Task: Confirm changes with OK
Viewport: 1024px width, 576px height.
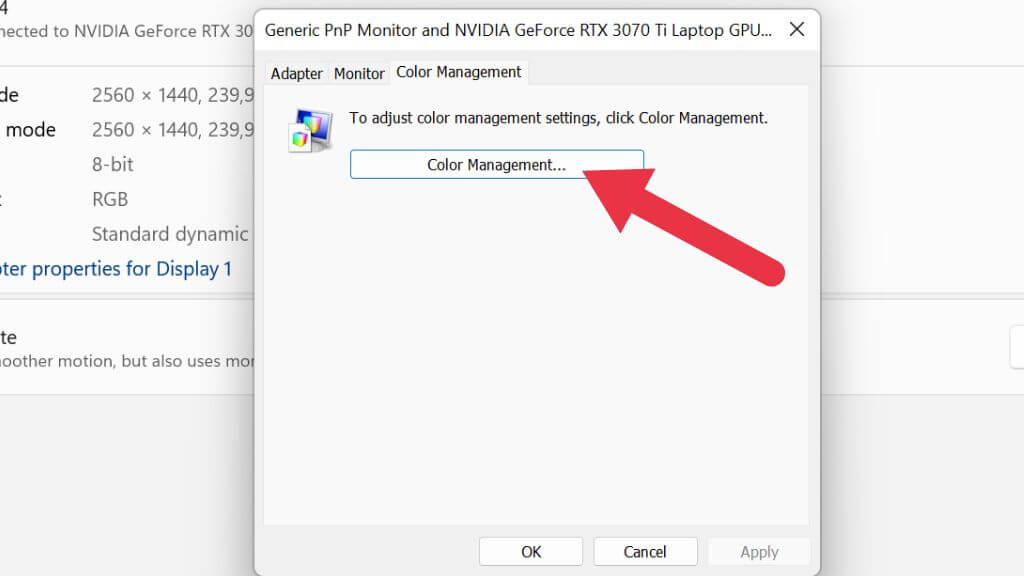Action: 531,551
